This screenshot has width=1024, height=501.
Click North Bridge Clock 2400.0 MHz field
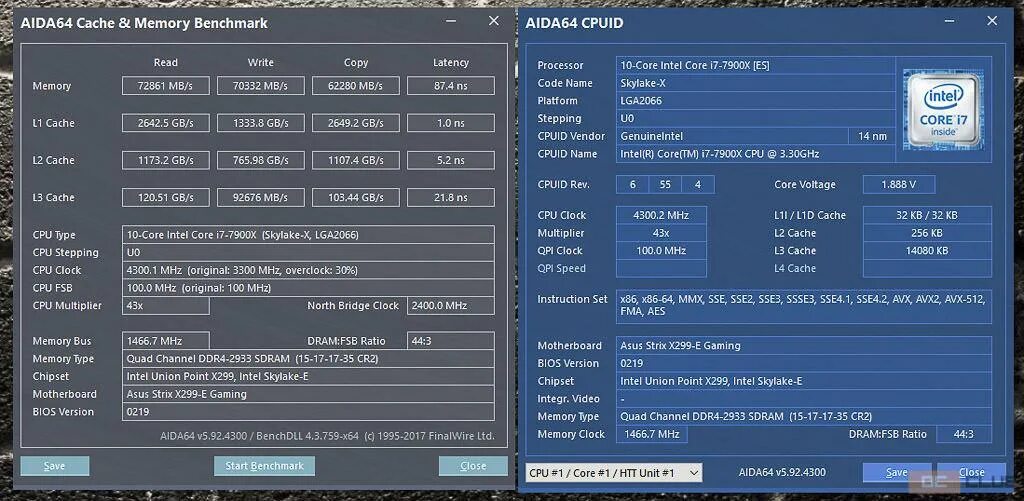(x=451, y=305)
